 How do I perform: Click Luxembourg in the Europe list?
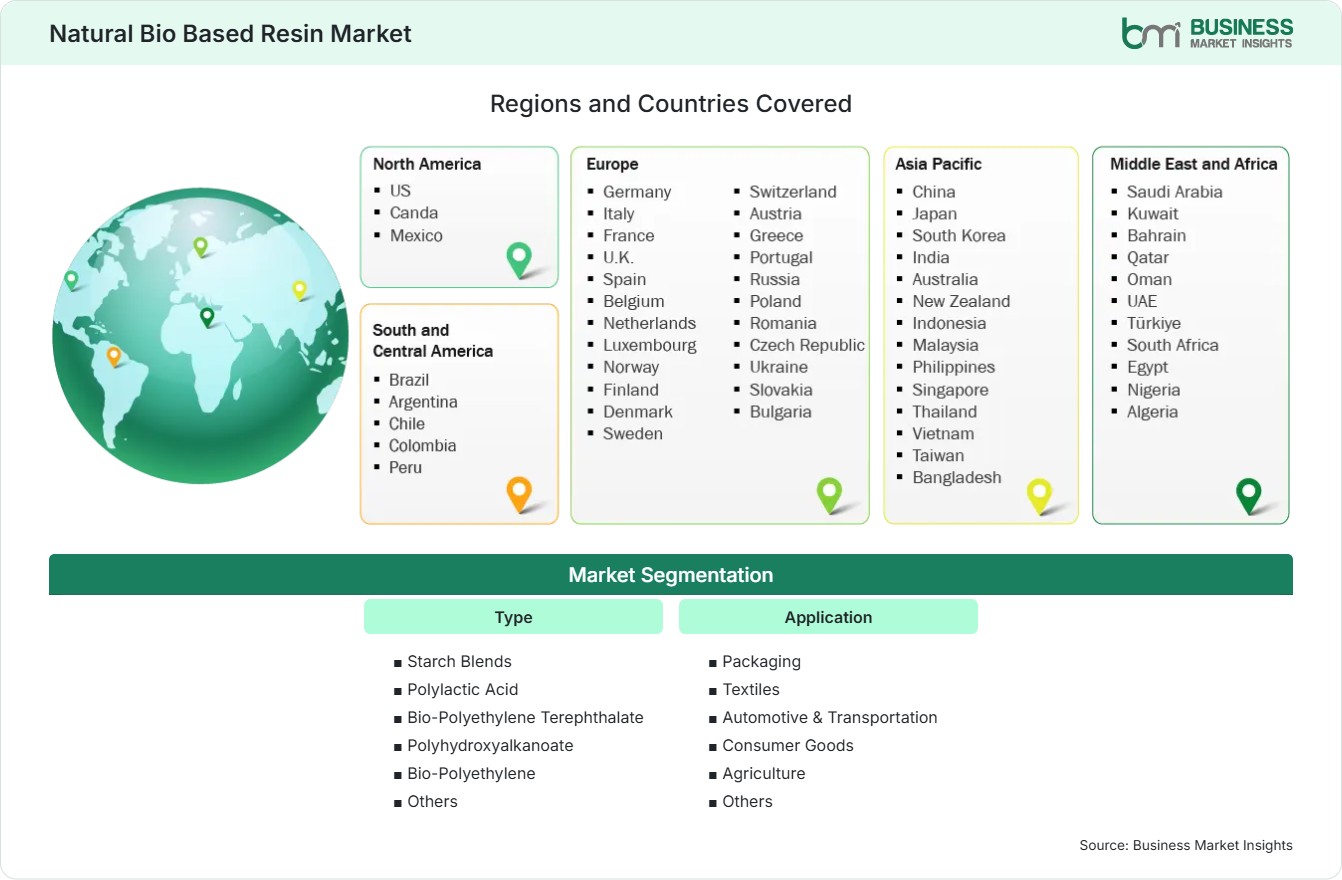650,345
